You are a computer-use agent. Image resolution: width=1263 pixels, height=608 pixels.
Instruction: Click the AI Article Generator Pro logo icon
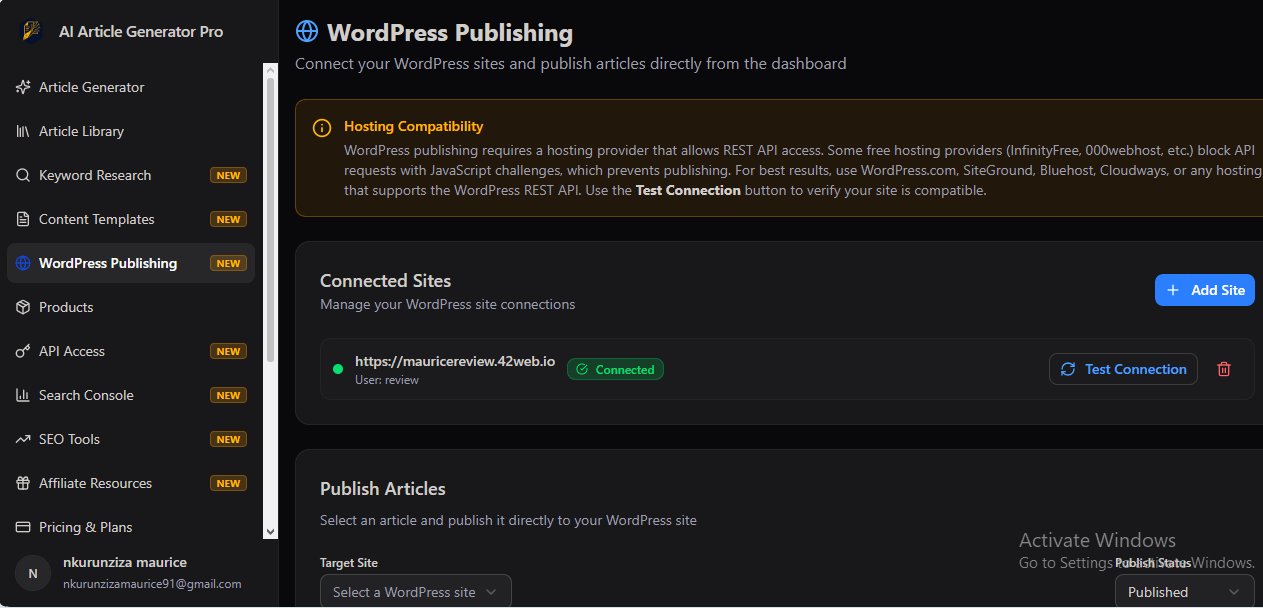coord(32,31)
